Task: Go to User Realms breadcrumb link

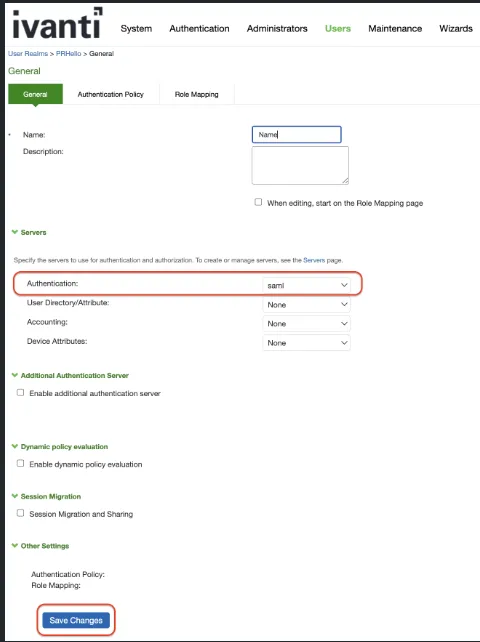Action: 28,54
